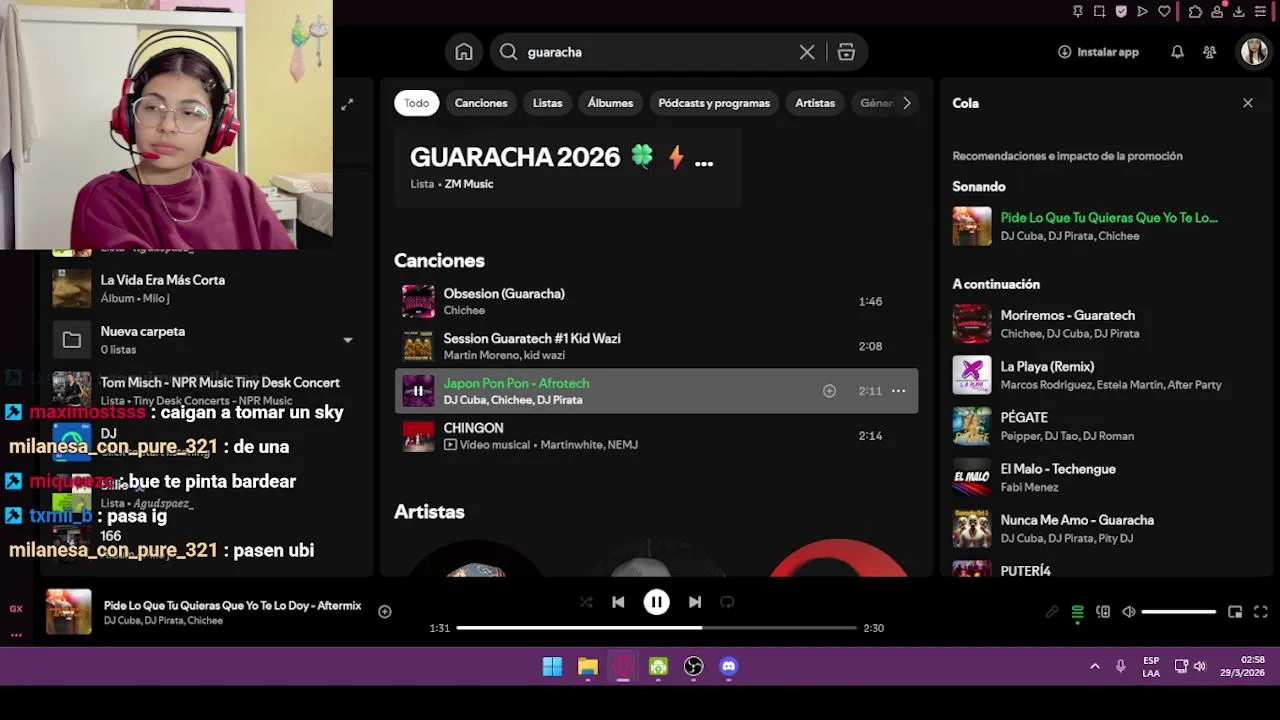Open Friend Activity people icon

(x=1210, y=52)
